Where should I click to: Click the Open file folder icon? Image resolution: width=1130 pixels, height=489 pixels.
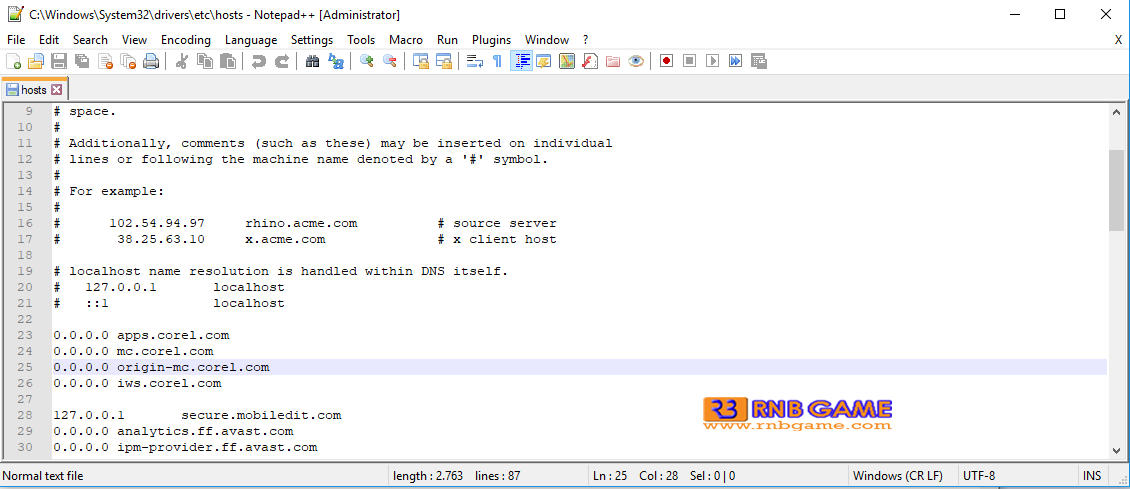pos(36,61)
